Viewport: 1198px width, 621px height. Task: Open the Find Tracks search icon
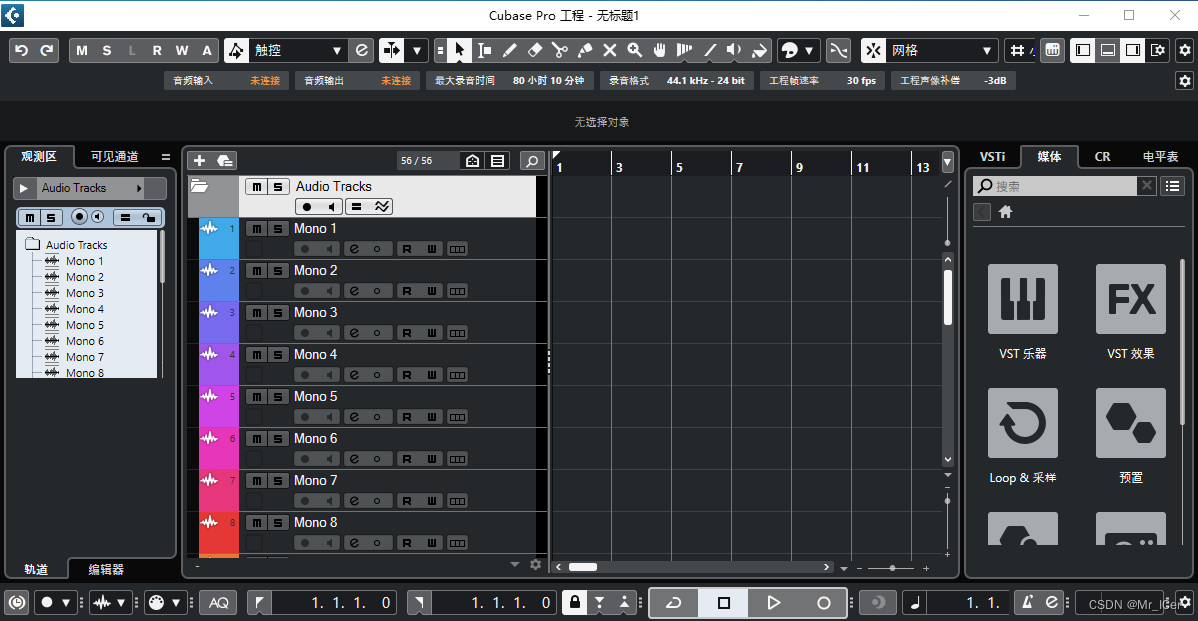coord(532,160)
